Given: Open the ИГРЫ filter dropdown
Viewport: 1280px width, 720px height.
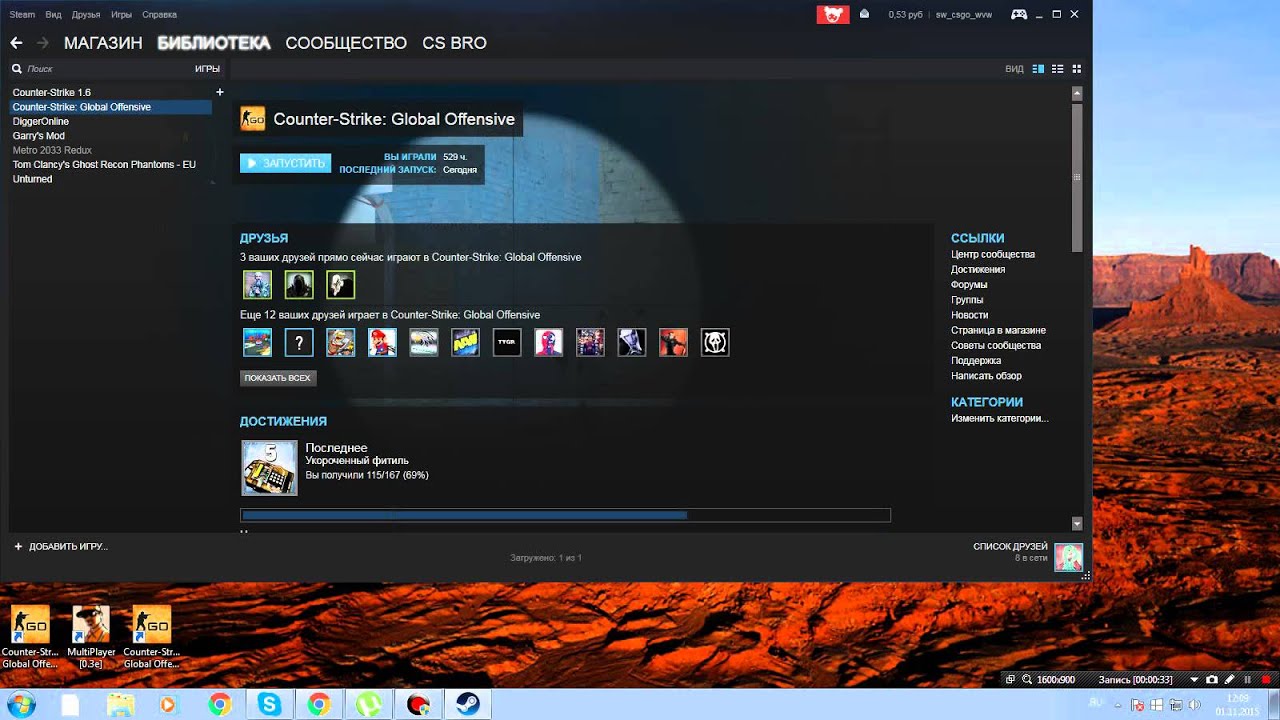Looking at the screenshot, I should point(207,69).
